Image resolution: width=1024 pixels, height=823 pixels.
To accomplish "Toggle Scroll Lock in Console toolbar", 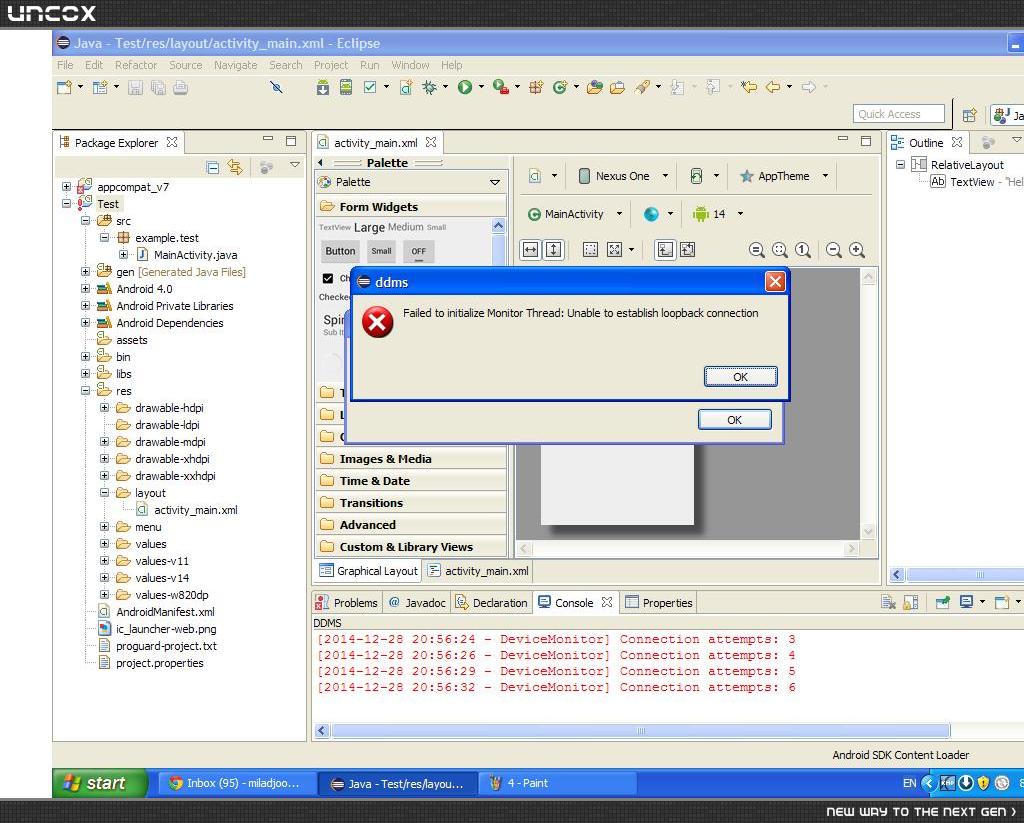I will [x=911, y=602].
